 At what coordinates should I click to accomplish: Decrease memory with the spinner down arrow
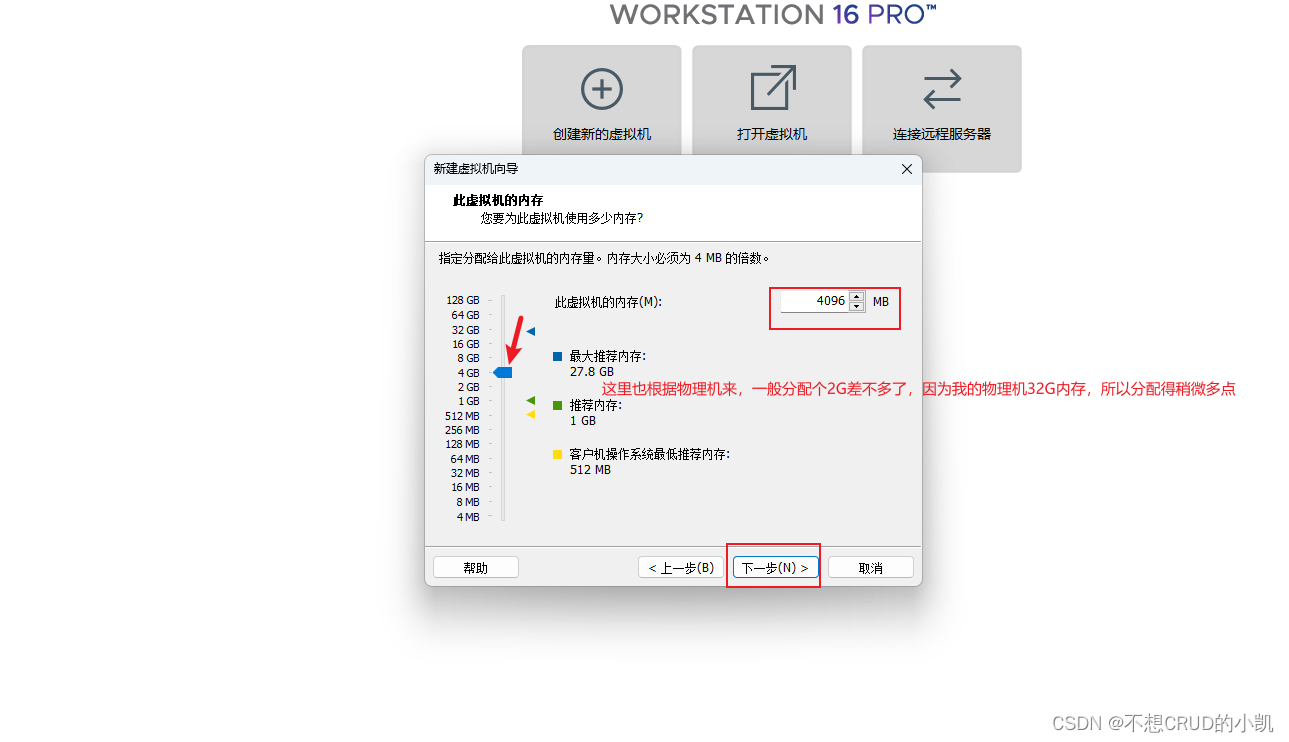[856, 306]
